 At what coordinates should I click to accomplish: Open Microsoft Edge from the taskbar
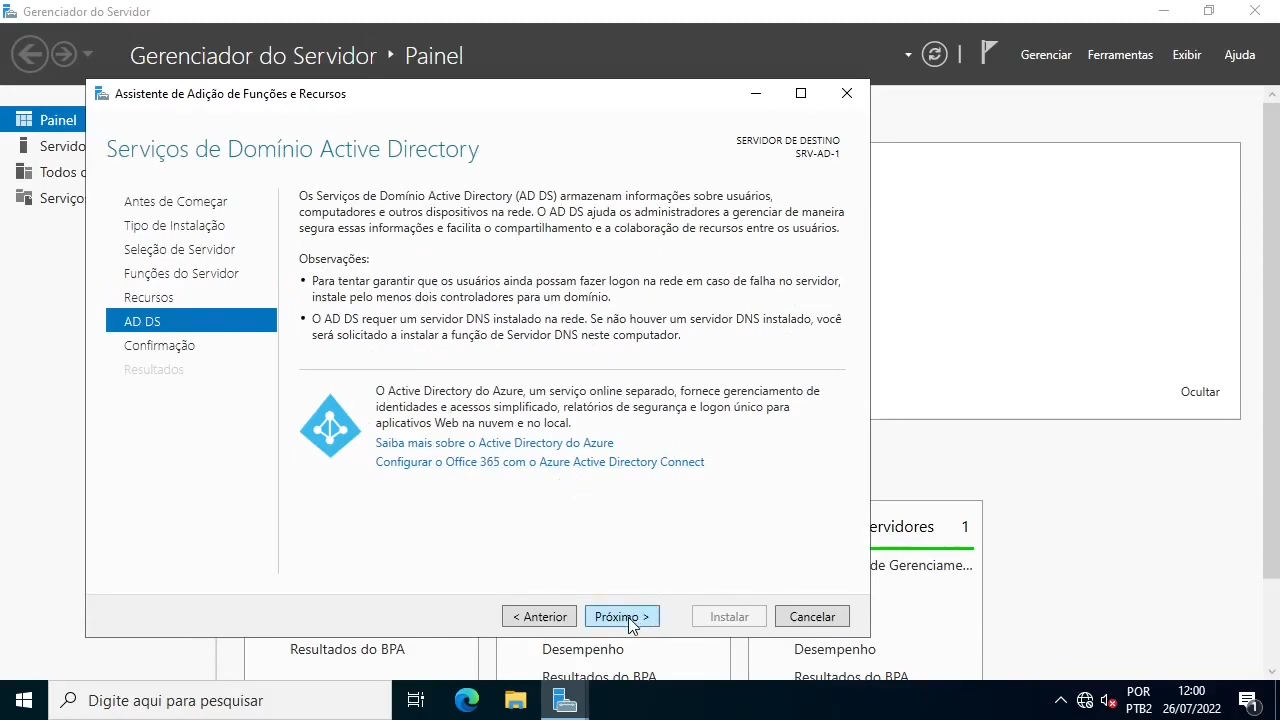click(466, 700)
